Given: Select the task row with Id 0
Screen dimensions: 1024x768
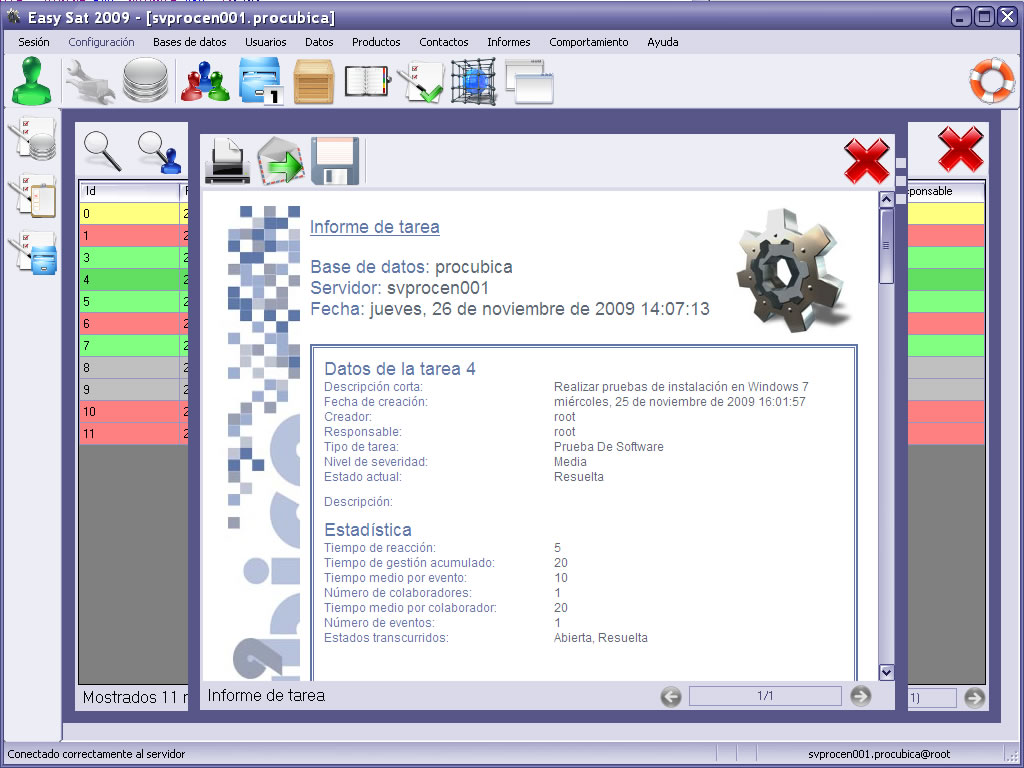Looking at the screenshot, I should pyautogui.click(x=133, y=214).
